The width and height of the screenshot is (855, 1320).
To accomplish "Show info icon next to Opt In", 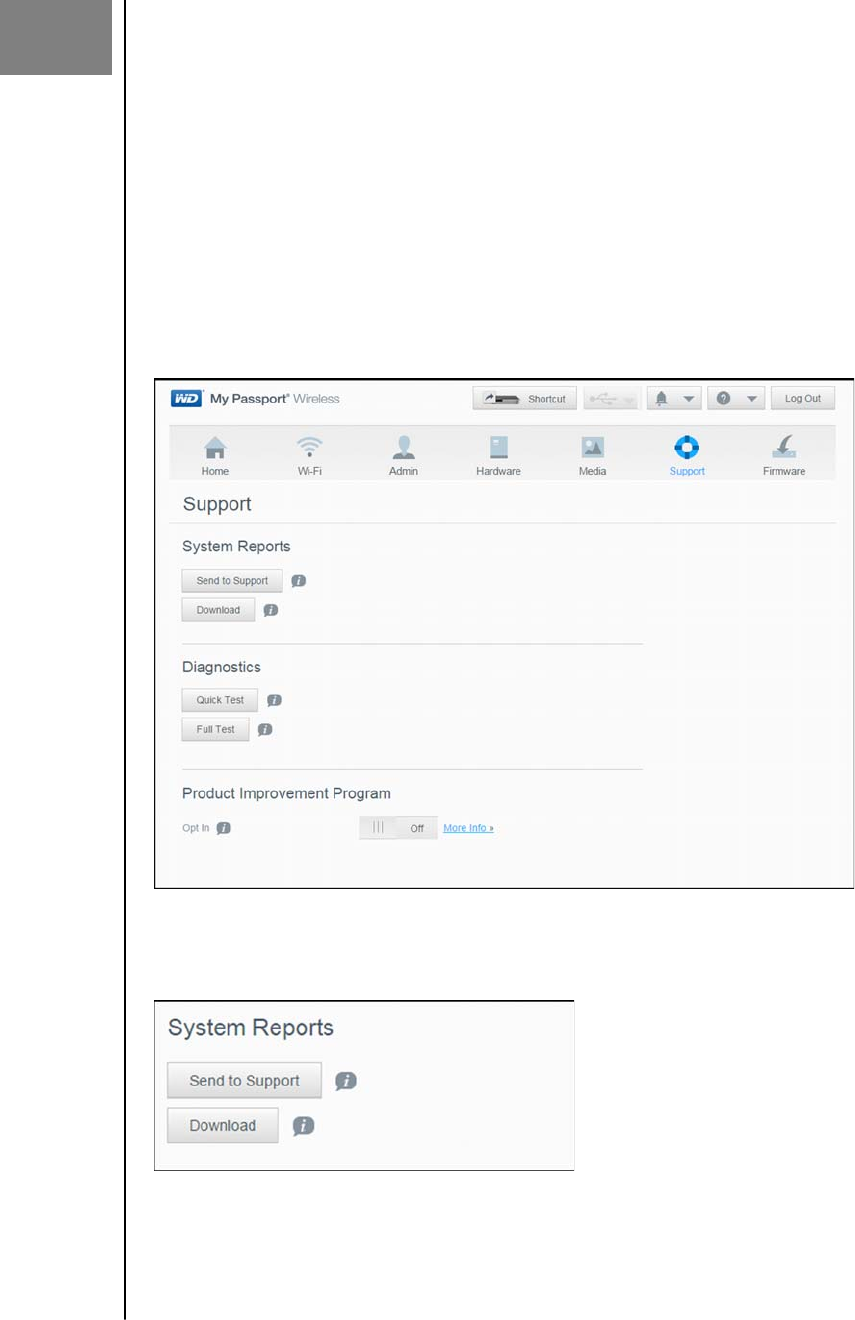I will click(224, 828).
